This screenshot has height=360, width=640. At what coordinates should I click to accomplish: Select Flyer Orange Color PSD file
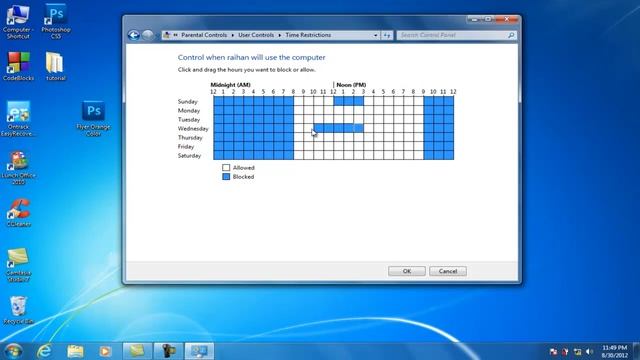pos(93,119)
